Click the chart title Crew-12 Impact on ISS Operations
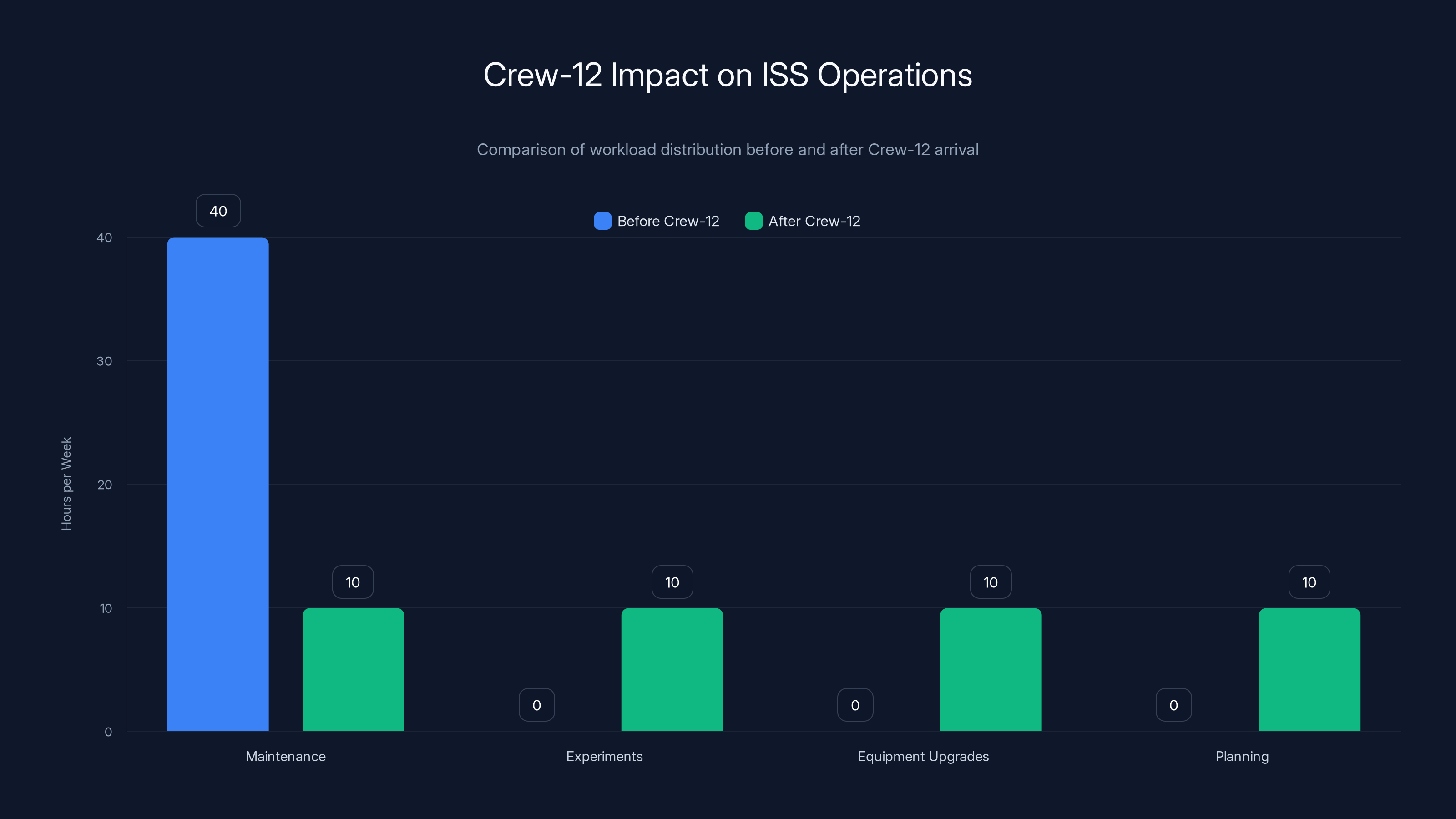Image resolution: width=1456 pixels, height=819 pixels. click(728, 75)
